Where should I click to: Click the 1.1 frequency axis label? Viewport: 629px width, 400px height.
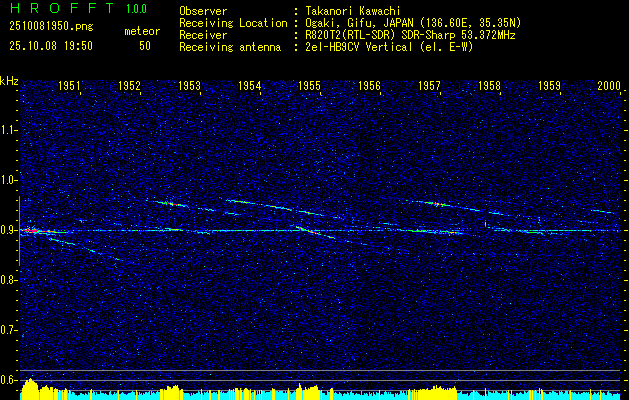tap(8, 130)
